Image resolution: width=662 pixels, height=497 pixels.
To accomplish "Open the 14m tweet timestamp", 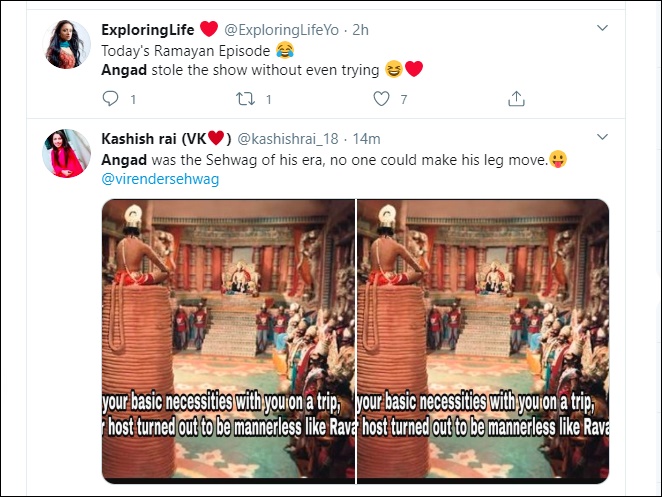I will pyautogui.click(x=366, y=138).
